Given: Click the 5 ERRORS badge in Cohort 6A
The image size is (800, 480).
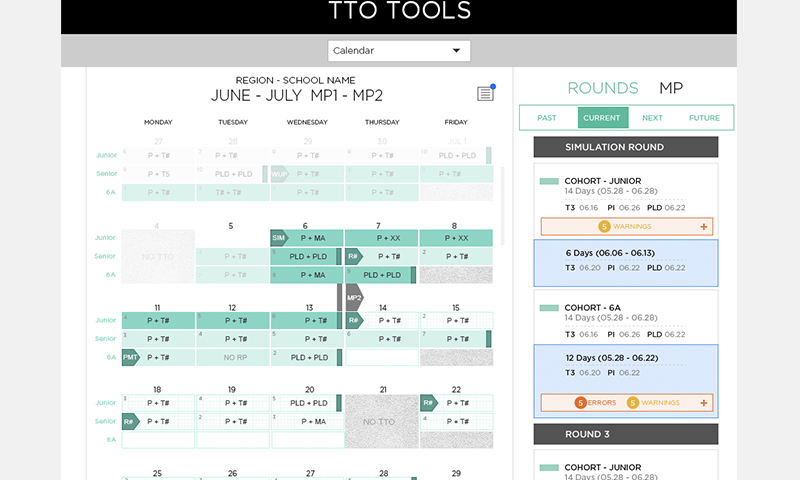Looking at the screenshot, I should pyautogui.click(x=595, y=402).
